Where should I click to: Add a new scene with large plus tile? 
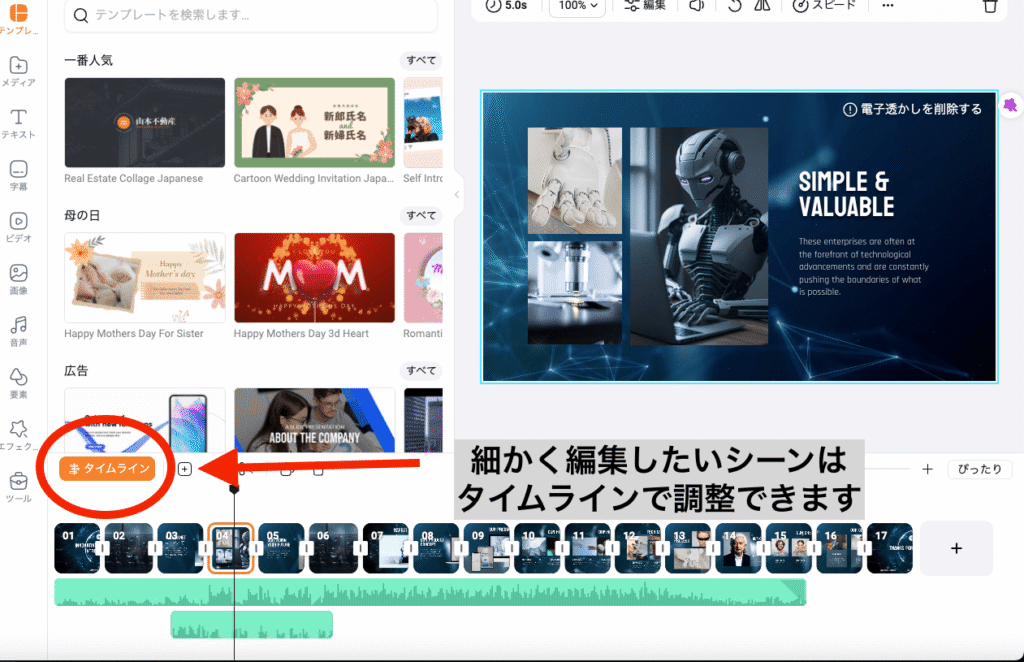pyautogui.click(x=956, y=548)
